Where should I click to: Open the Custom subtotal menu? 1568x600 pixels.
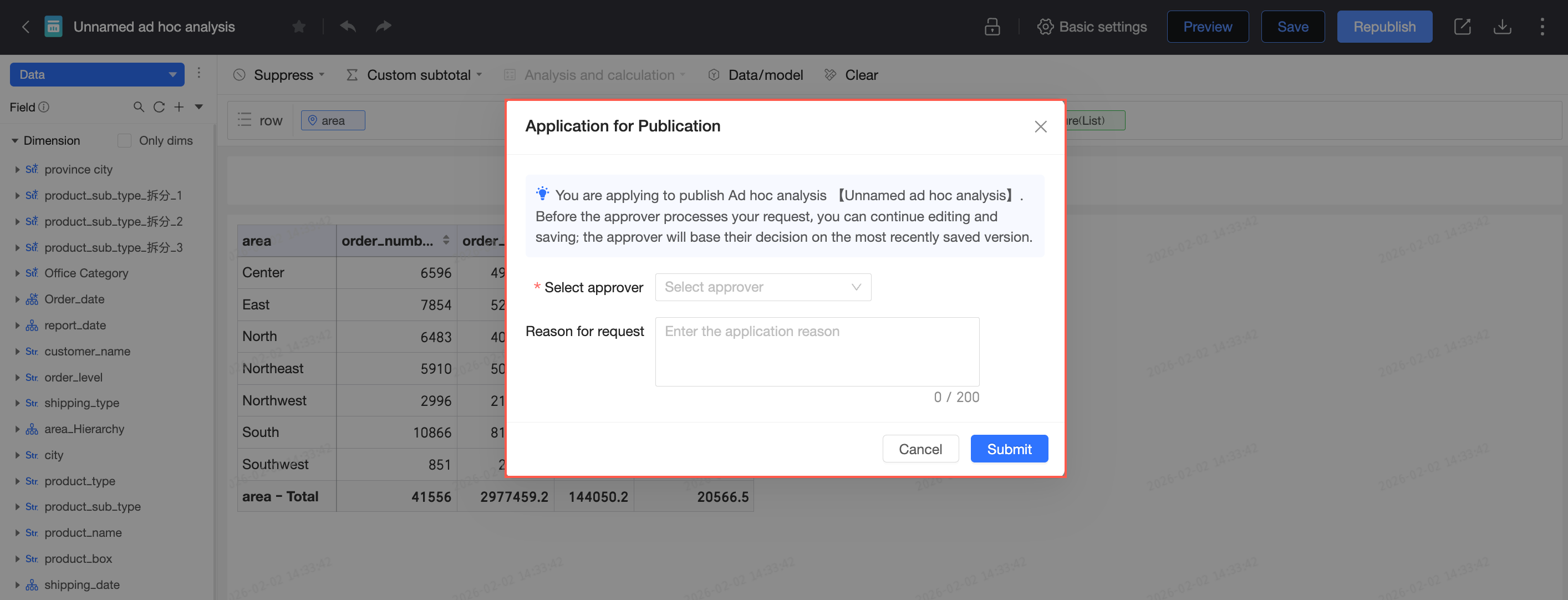(415, 75)
